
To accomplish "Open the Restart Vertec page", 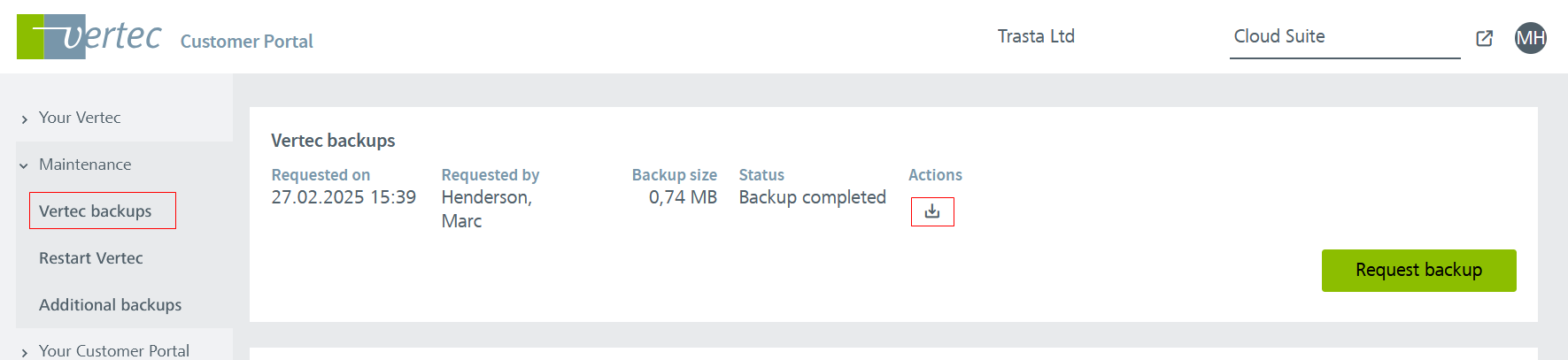I will [91, 258].
